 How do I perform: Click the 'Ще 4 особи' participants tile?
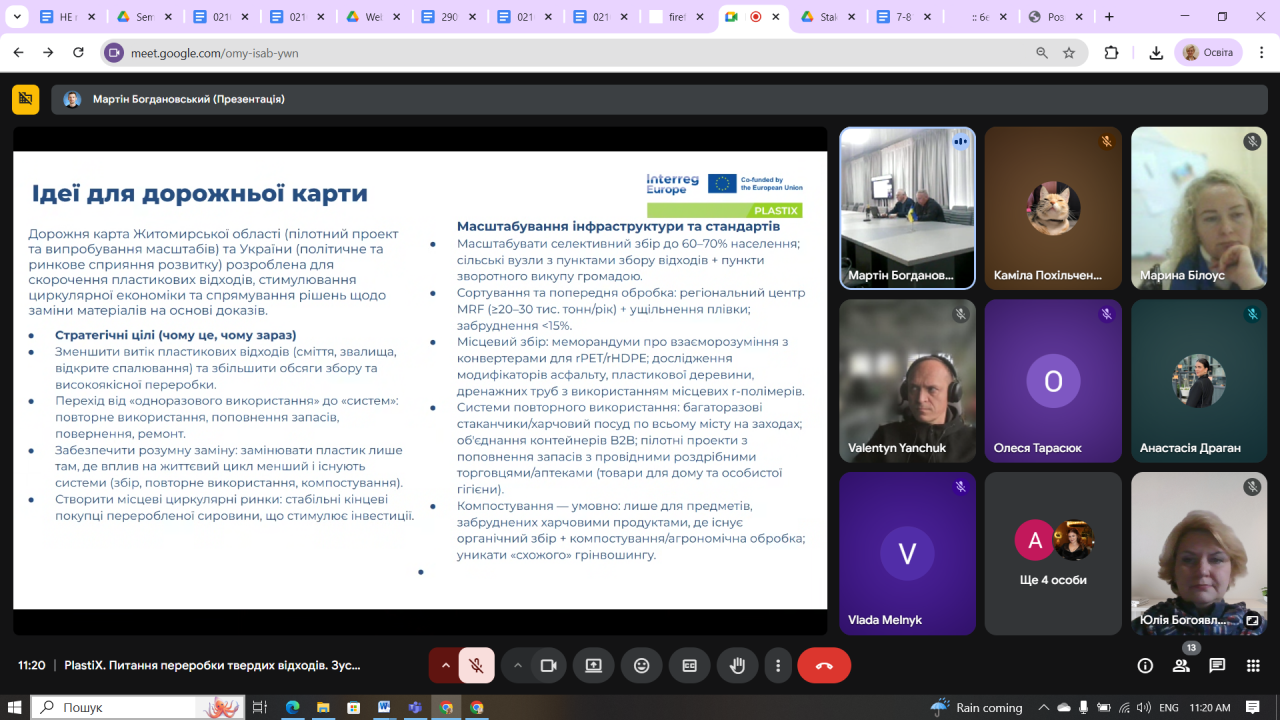1053,553
